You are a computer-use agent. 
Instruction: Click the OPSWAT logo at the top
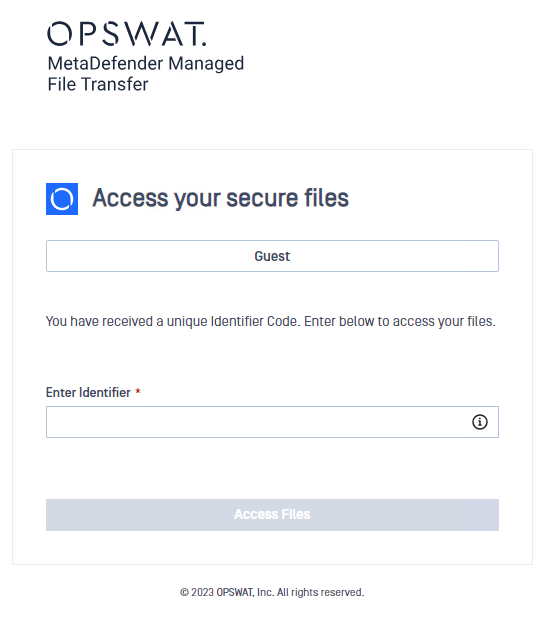(x=127, y=34)
